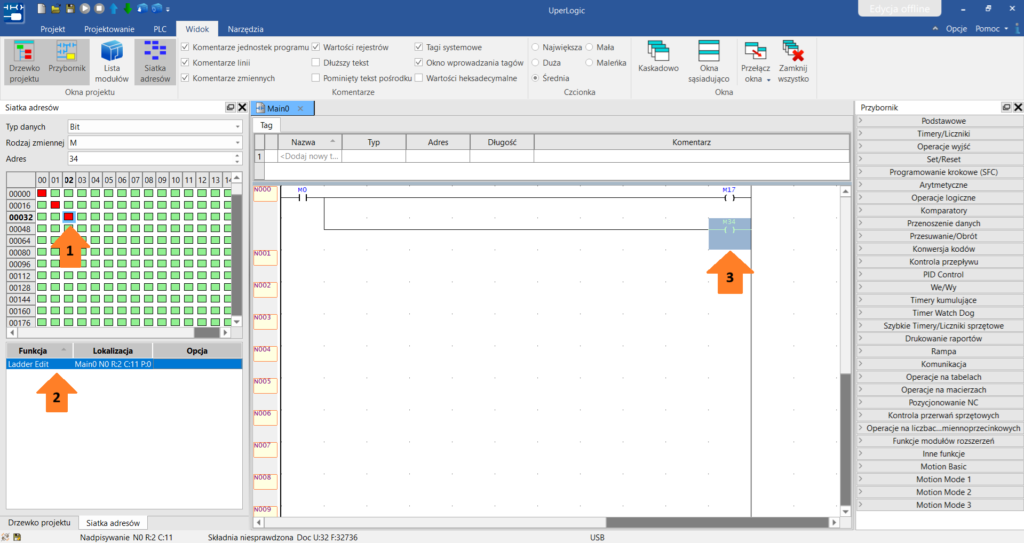Float the Siatka adresów panel
The image size is (1024, 543).
pyautogui.click(x=230, y=107)
